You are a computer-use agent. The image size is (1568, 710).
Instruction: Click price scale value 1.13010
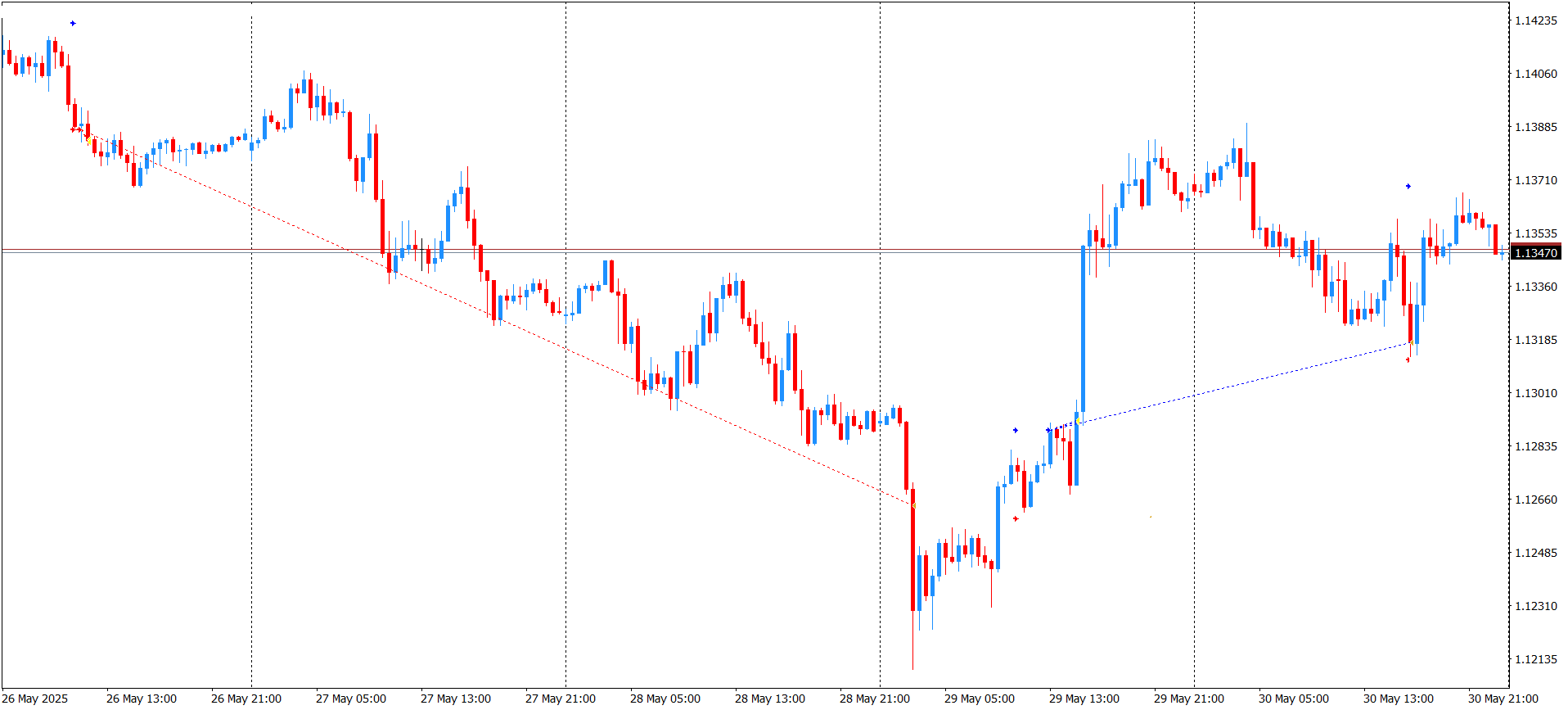coord(1536,393)
